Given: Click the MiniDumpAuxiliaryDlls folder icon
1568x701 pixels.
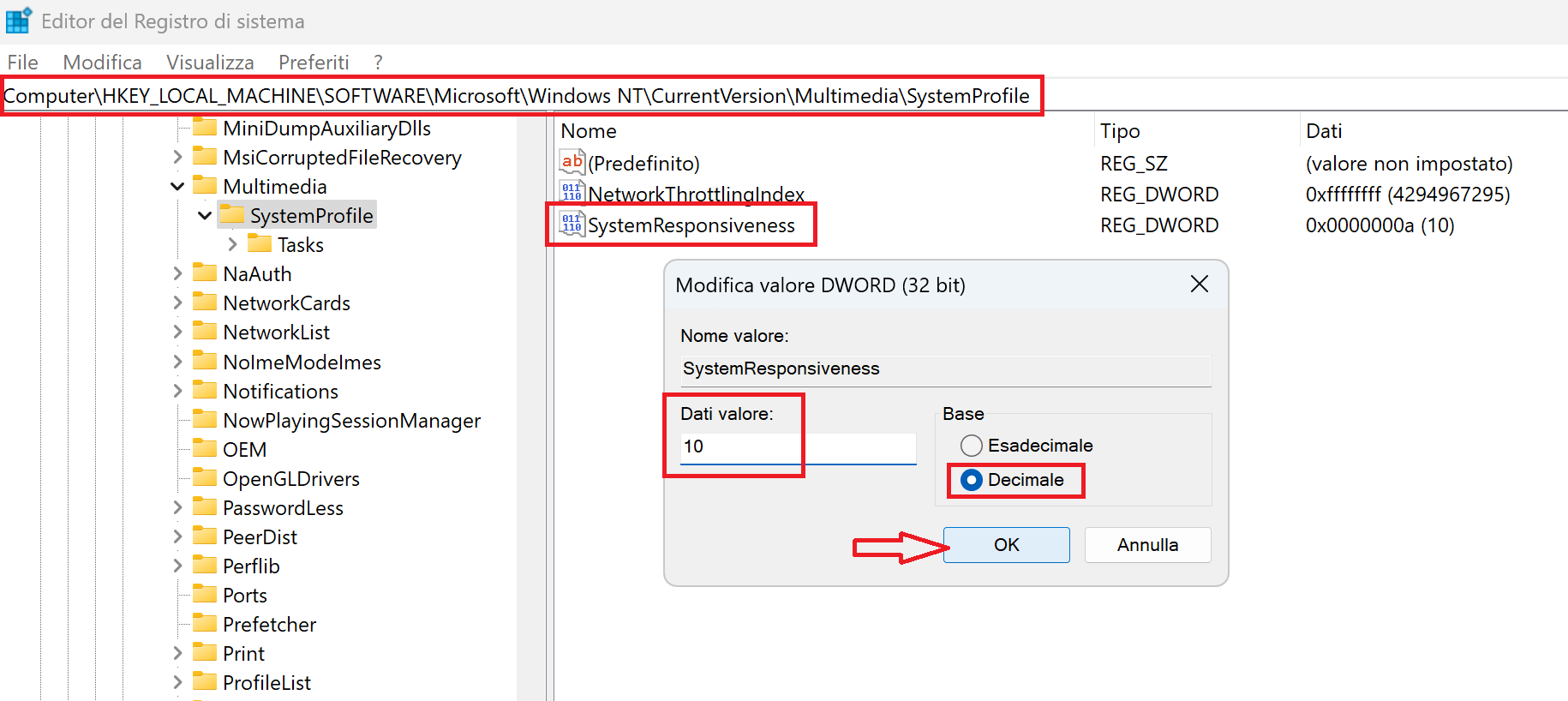Looking at the screenshot, I should click(205, 128).
